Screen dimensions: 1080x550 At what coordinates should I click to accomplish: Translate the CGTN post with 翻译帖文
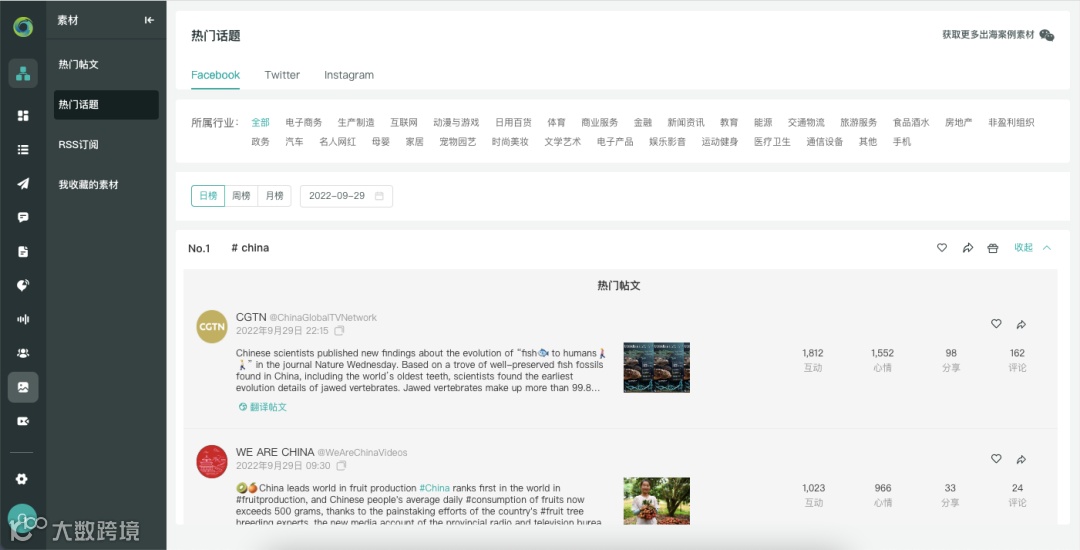[262, 407]
